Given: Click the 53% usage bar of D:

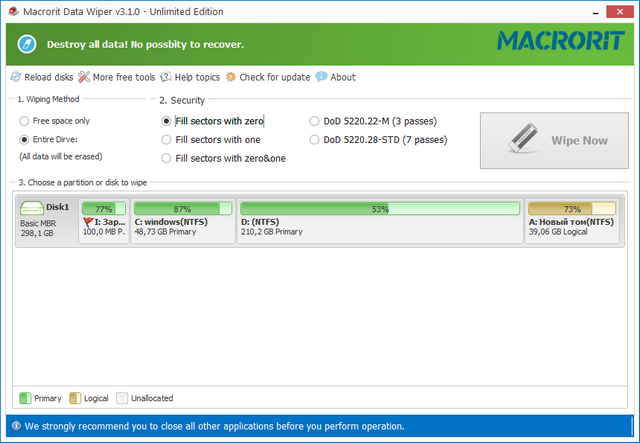Looking at the screenshot, I should click(x=380, y=209).
